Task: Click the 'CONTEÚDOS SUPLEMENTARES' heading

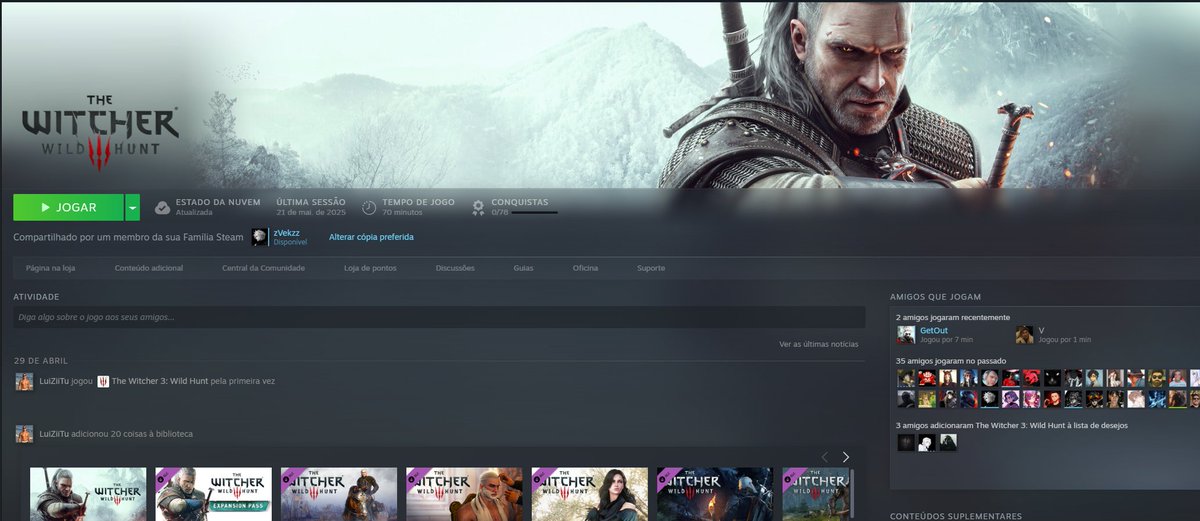Action: [x=956, y=516]
